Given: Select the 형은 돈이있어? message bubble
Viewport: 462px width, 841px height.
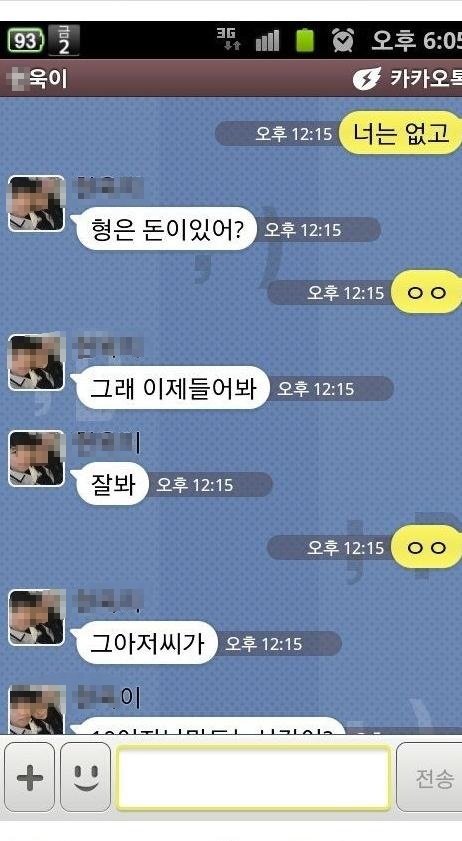Looking at the screenshot, I should (165, 229).
